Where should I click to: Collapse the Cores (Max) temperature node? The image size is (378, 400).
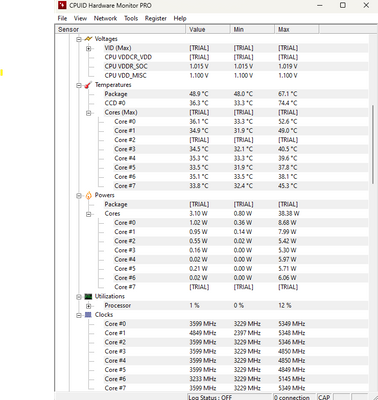(x=89, y=113)
